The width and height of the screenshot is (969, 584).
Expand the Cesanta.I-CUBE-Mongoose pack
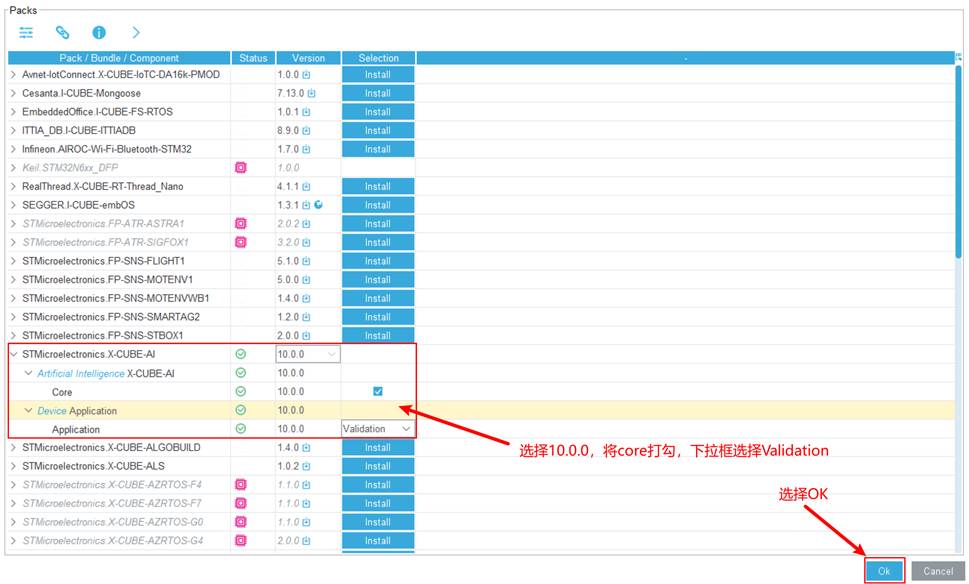[x=14, y=93]
